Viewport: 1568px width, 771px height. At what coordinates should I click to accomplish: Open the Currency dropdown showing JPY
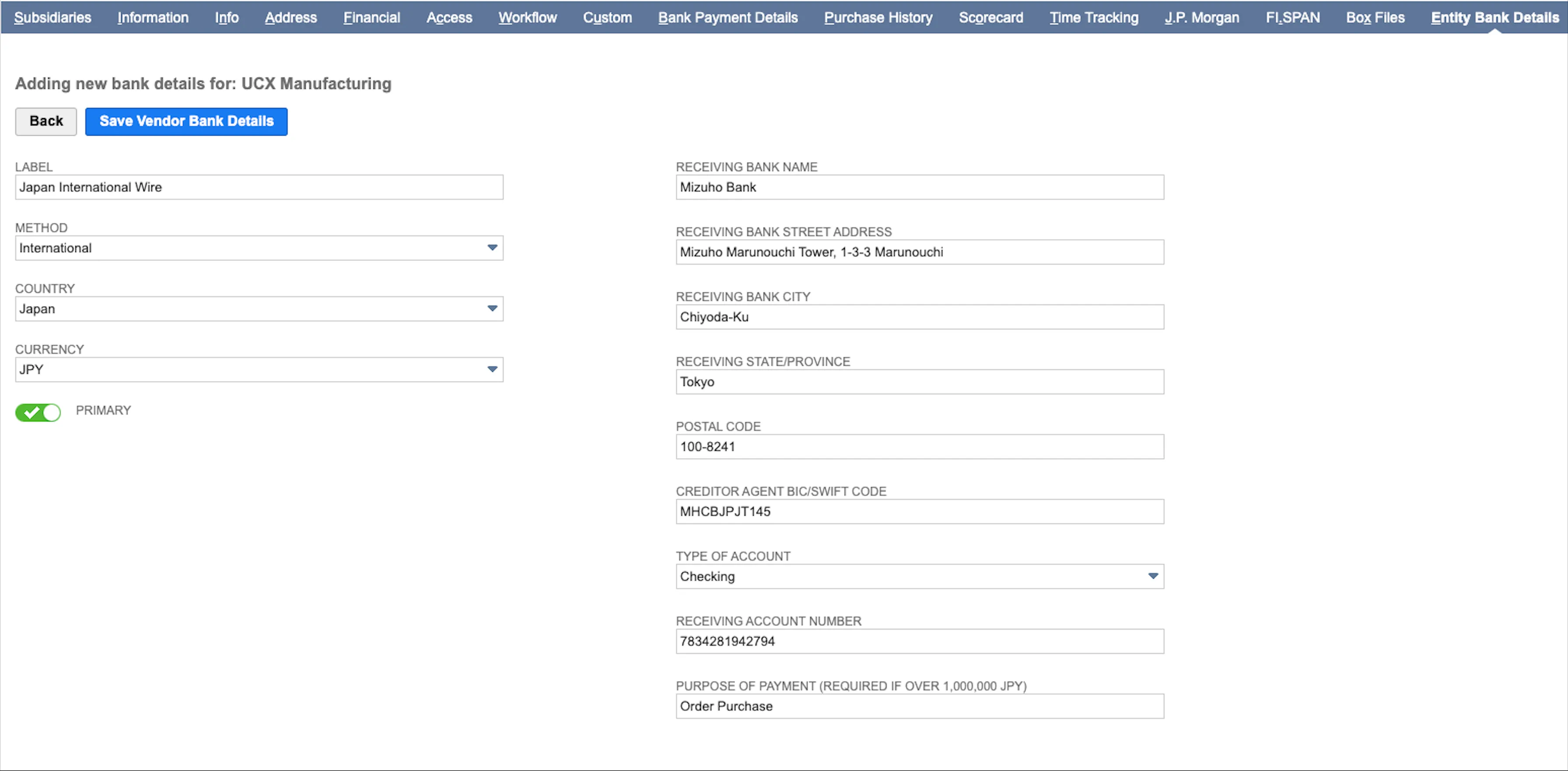tap(259, 370)
